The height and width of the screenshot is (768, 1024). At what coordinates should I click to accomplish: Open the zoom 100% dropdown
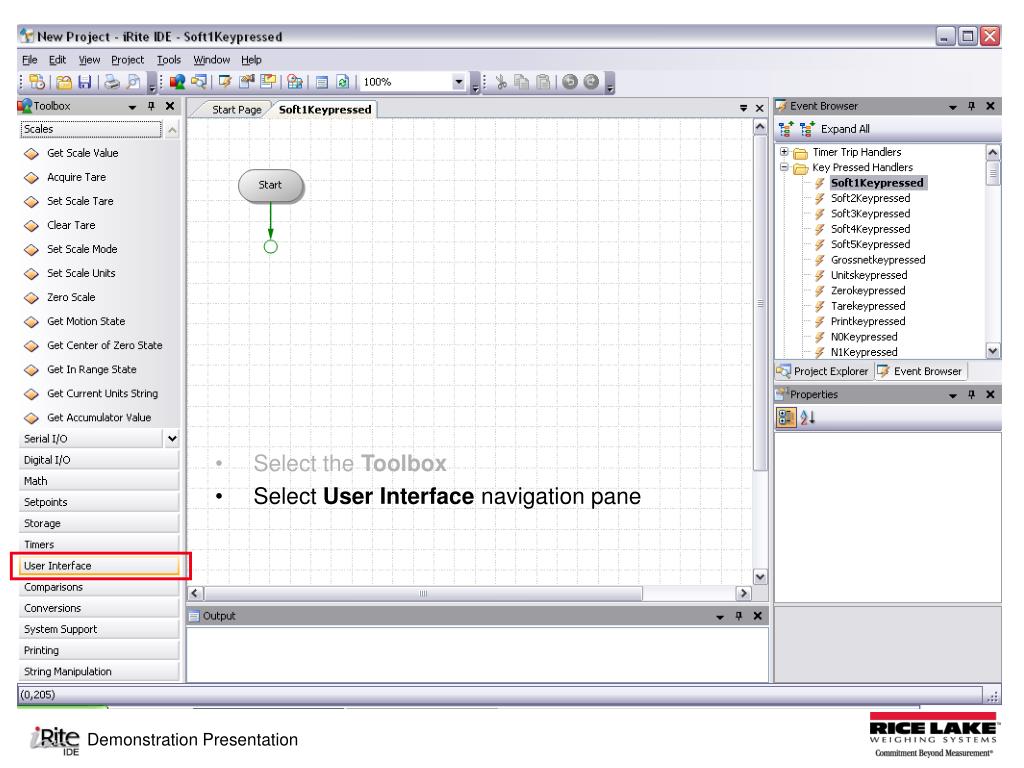pos(458,82)
